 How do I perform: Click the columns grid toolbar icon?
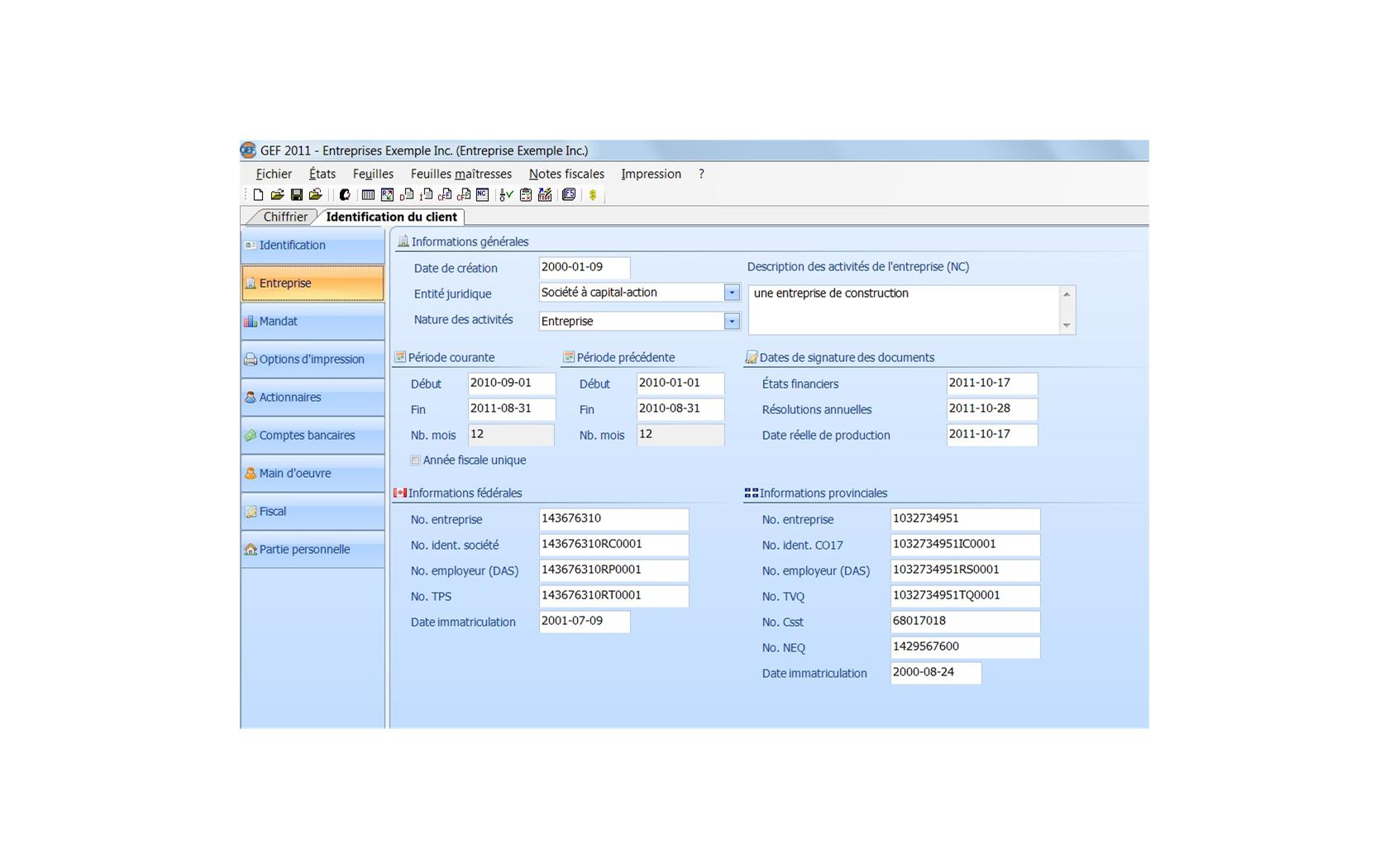tap(368, 195)
